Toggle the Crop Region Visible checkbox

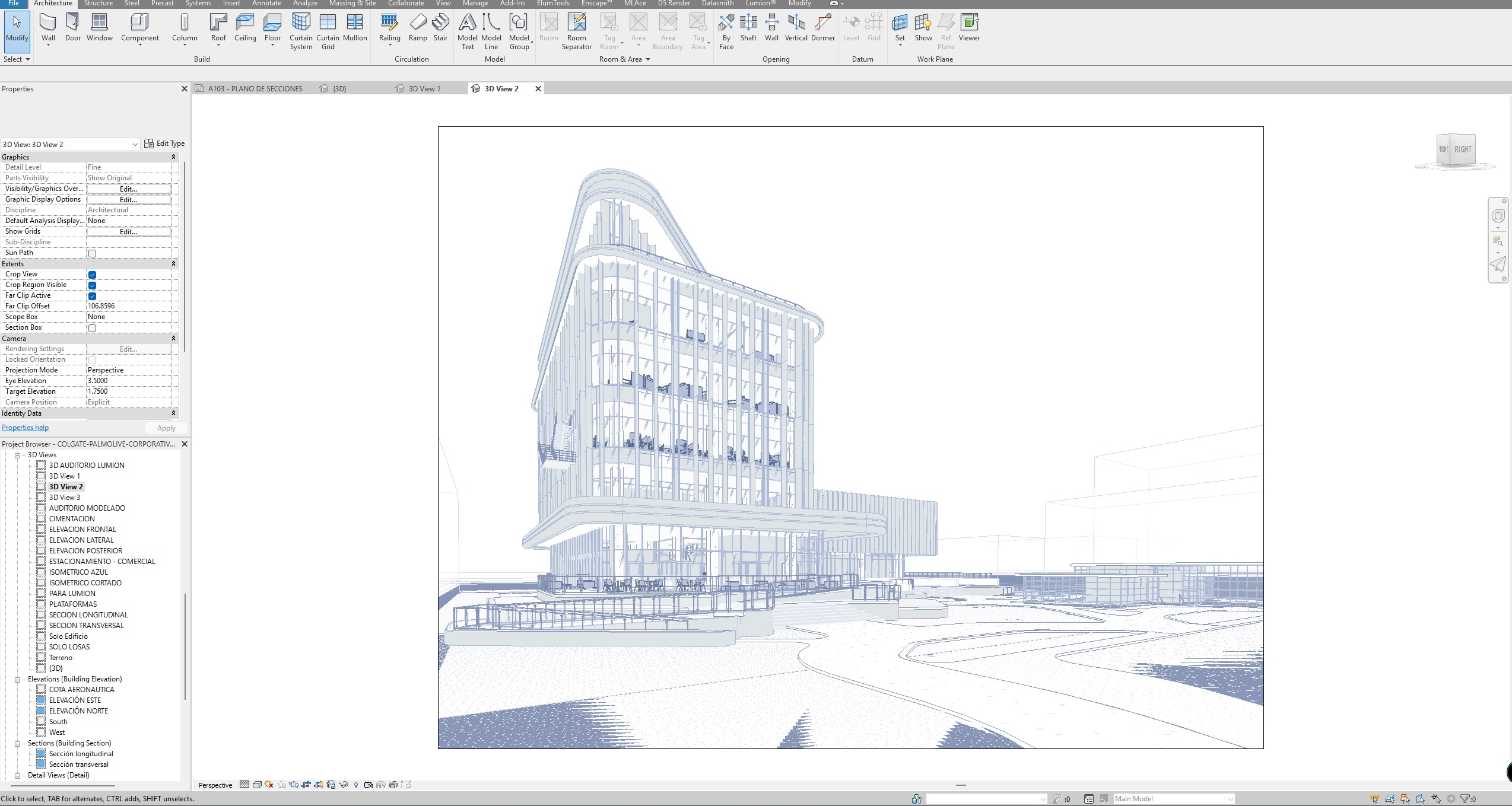(92, 285)
